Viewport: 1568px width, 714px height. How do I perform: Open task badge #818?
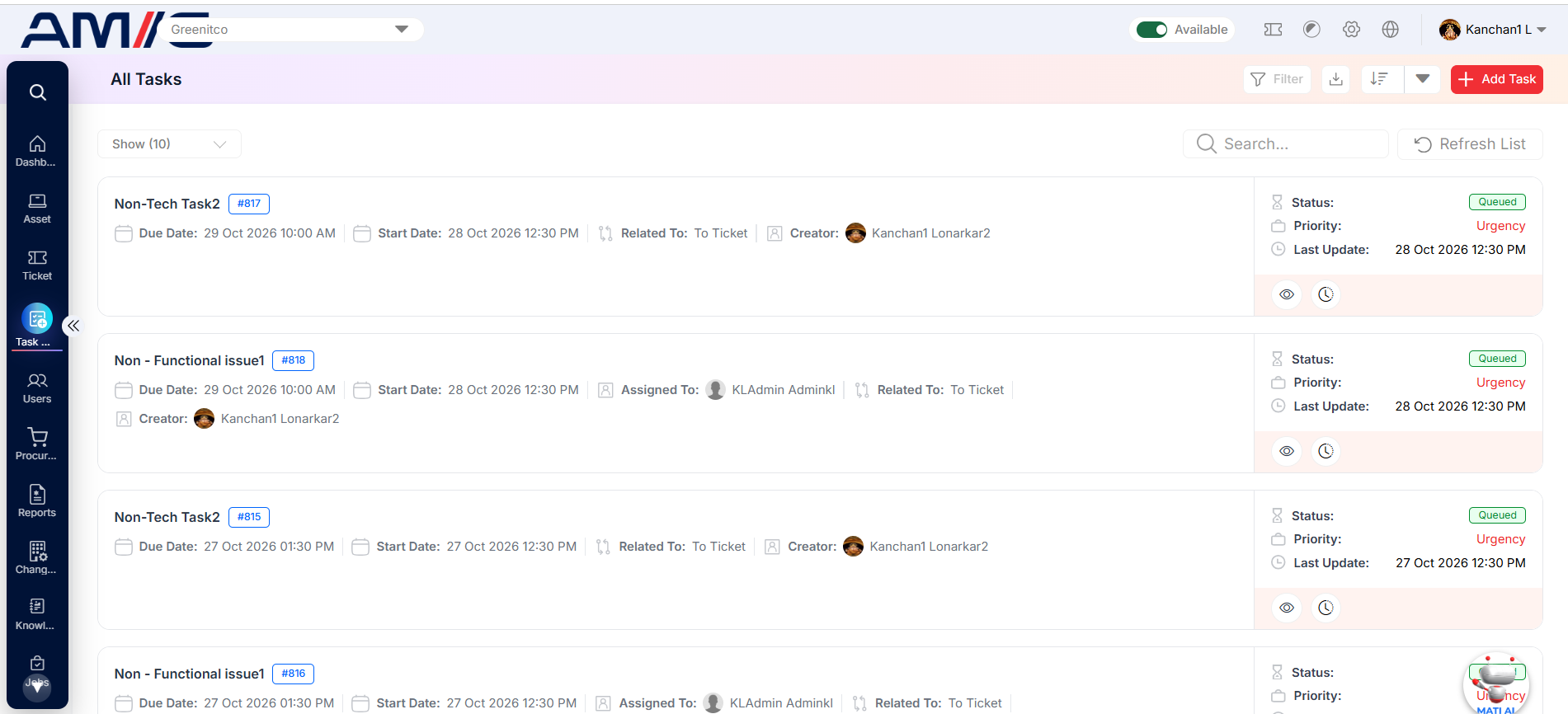pos(294,360)
